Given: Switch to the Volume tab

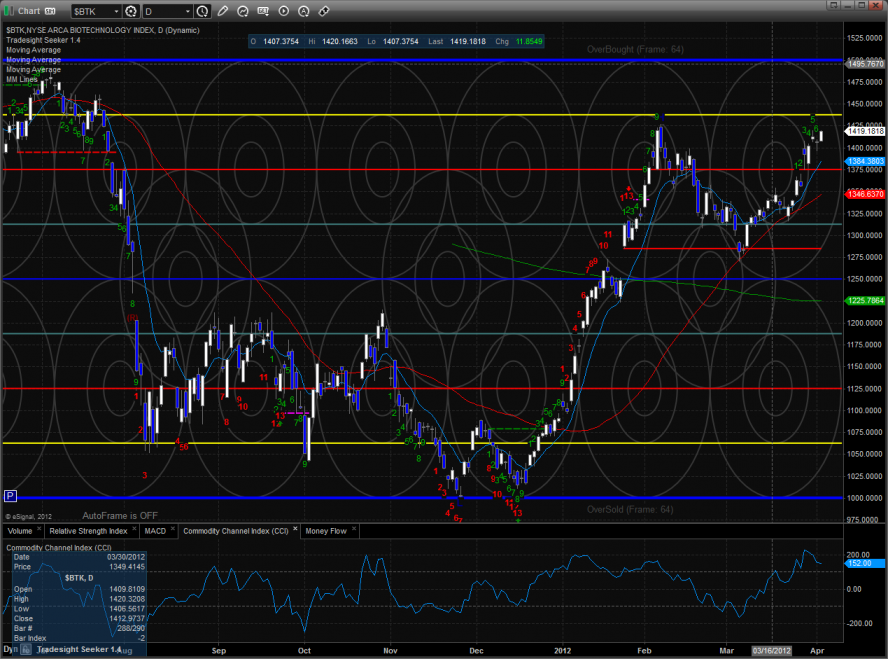Looking at the screenshot, I should [19, 530].
